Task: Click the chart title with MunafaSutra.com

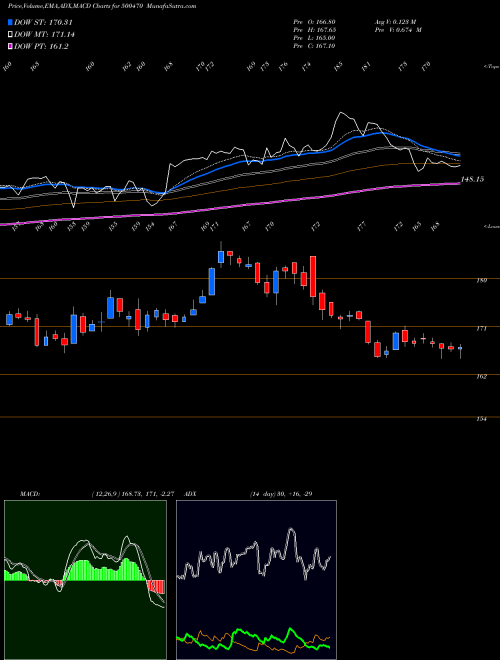Action: click(102, 6)
